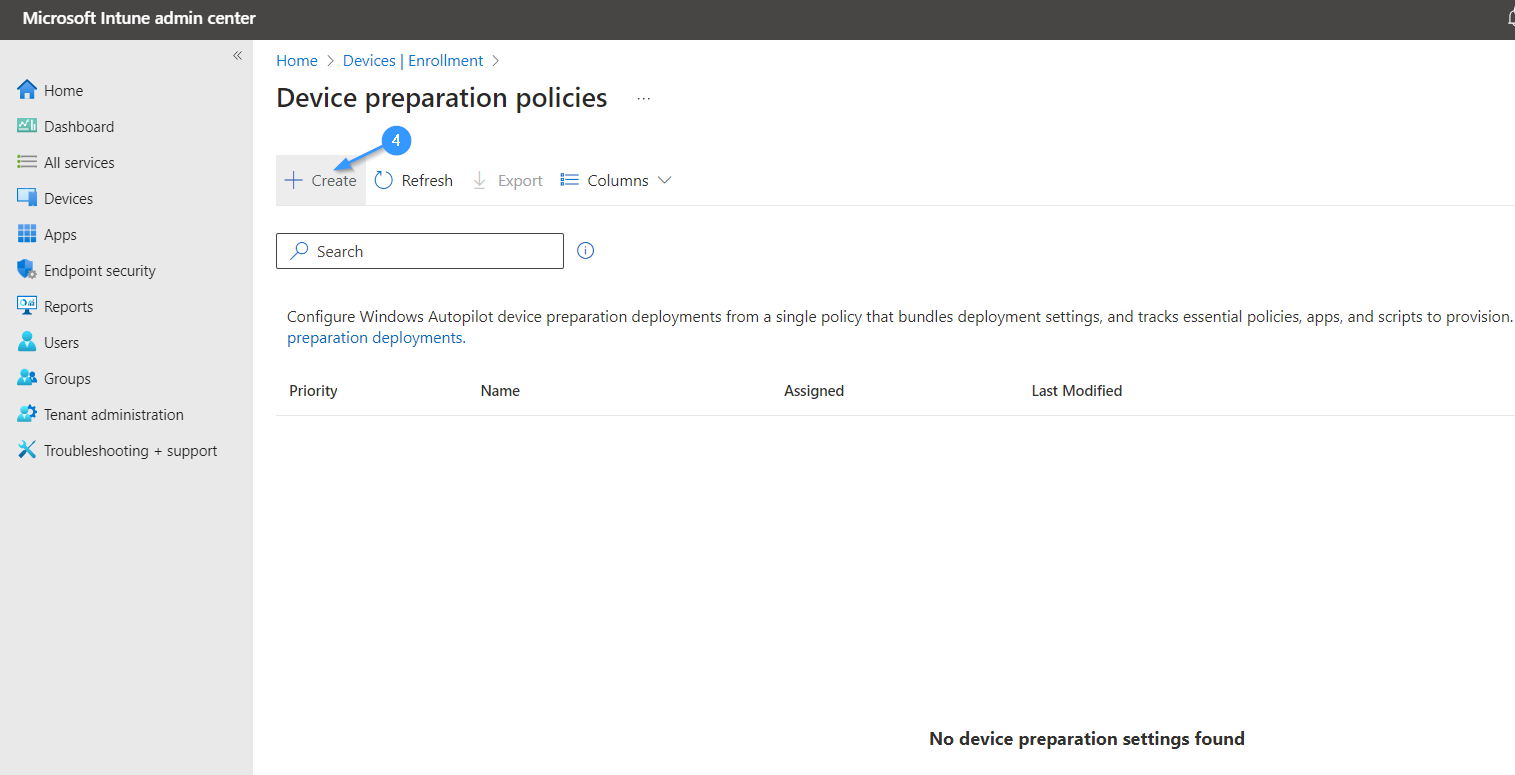Click the Reports icon in sidebar
The image size is (1515, 775).
coord(27,306)
